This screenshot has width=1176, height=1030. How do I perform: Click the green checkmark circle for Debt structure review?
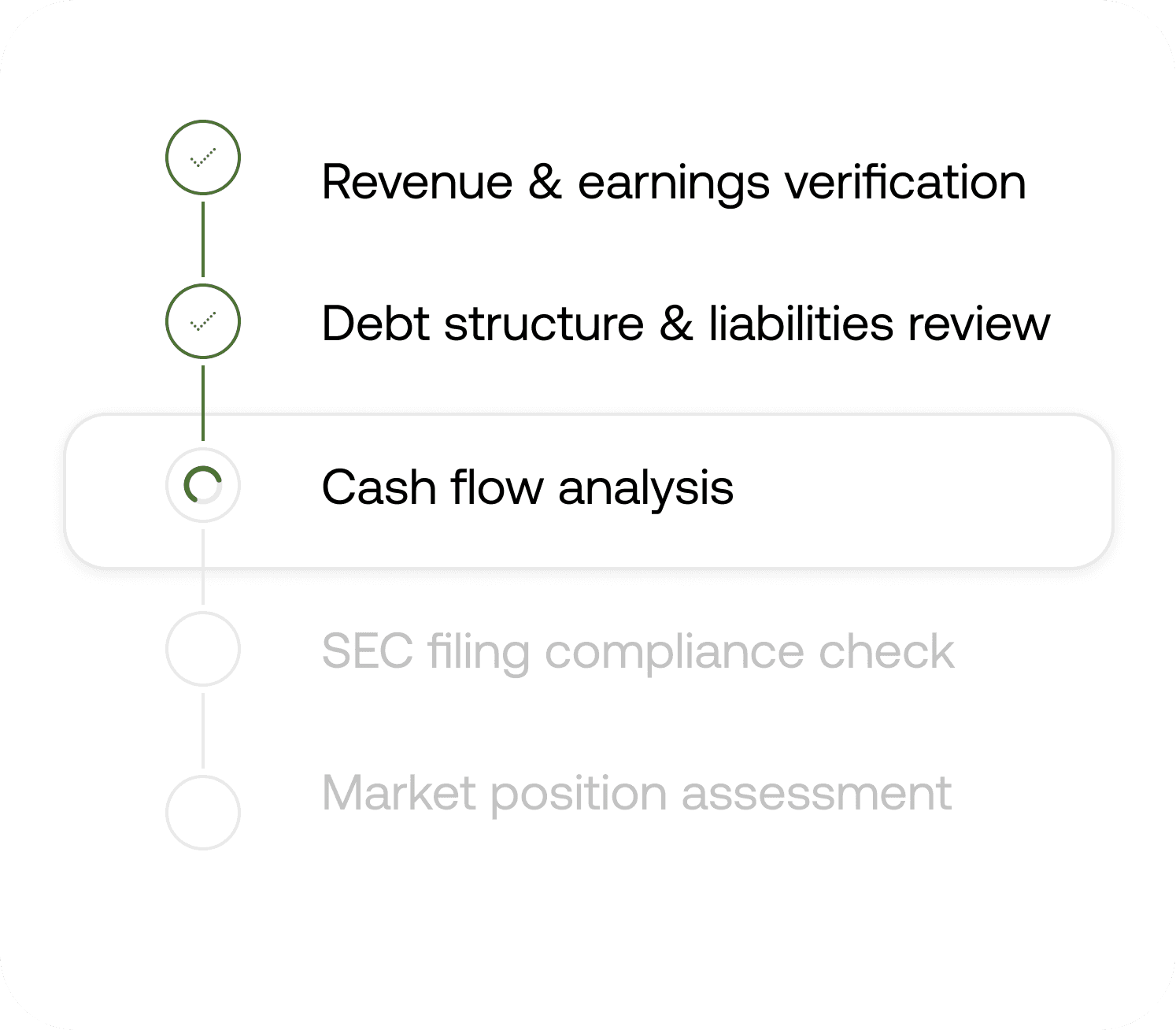tap(203, 321)
